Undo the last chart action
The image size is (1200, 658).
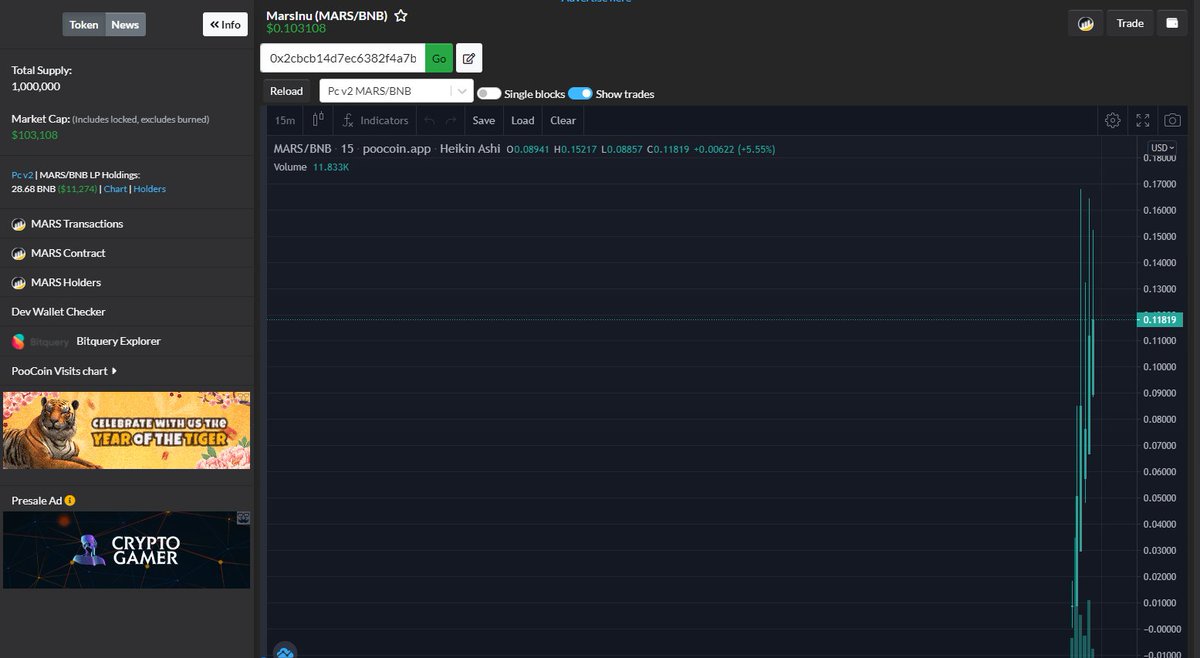[429, 120]
